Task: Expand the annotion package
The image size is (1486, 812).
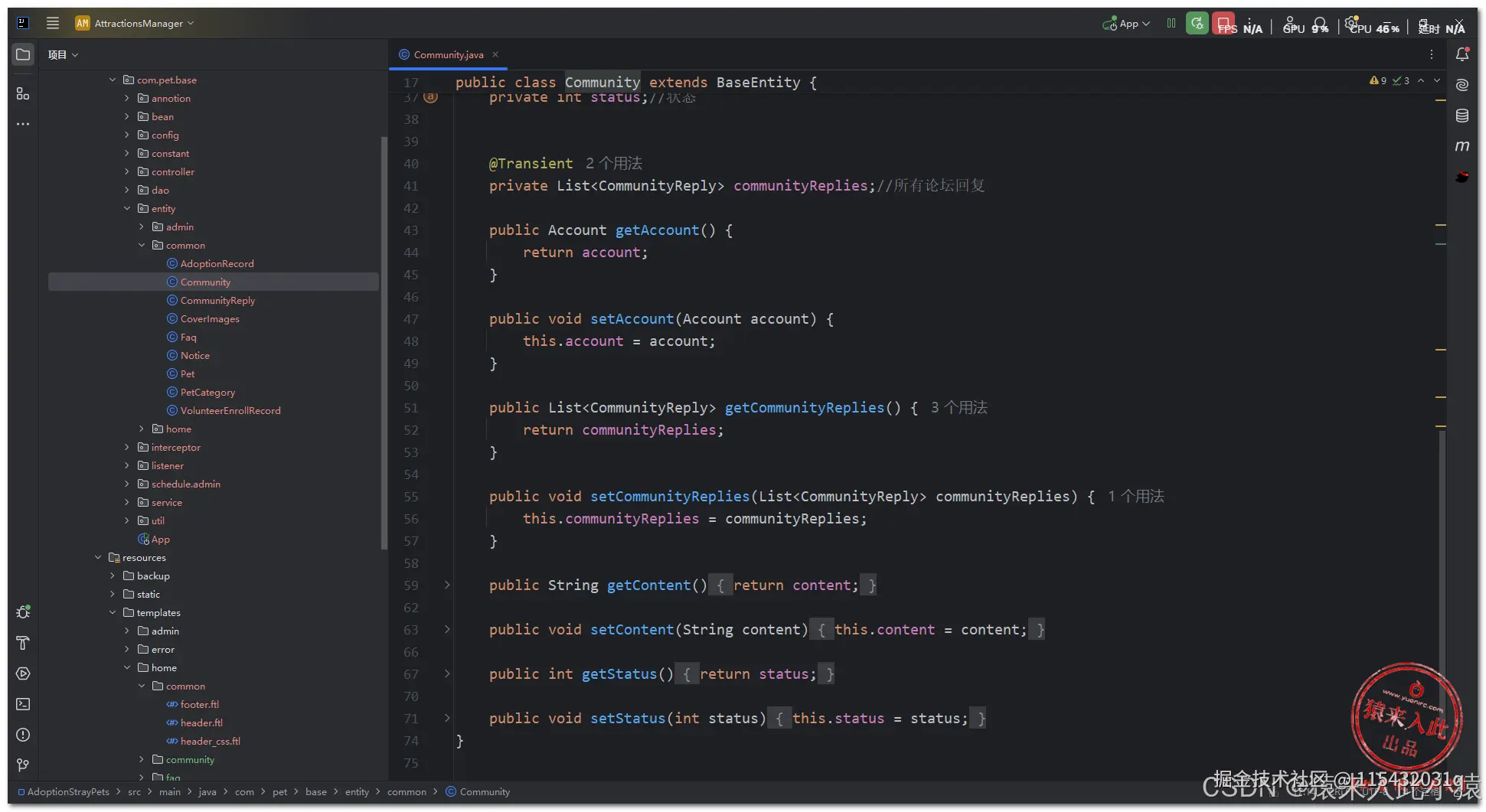Action: tap(127, 98)
